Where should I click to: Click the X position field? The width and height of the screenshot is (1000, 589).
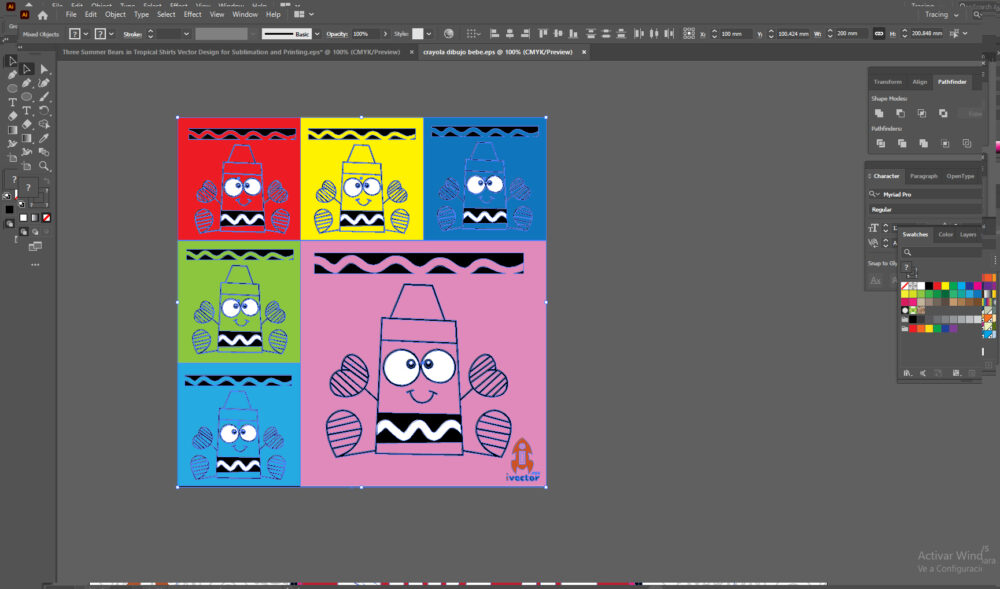pyautogui.click(x=735, y=34)
